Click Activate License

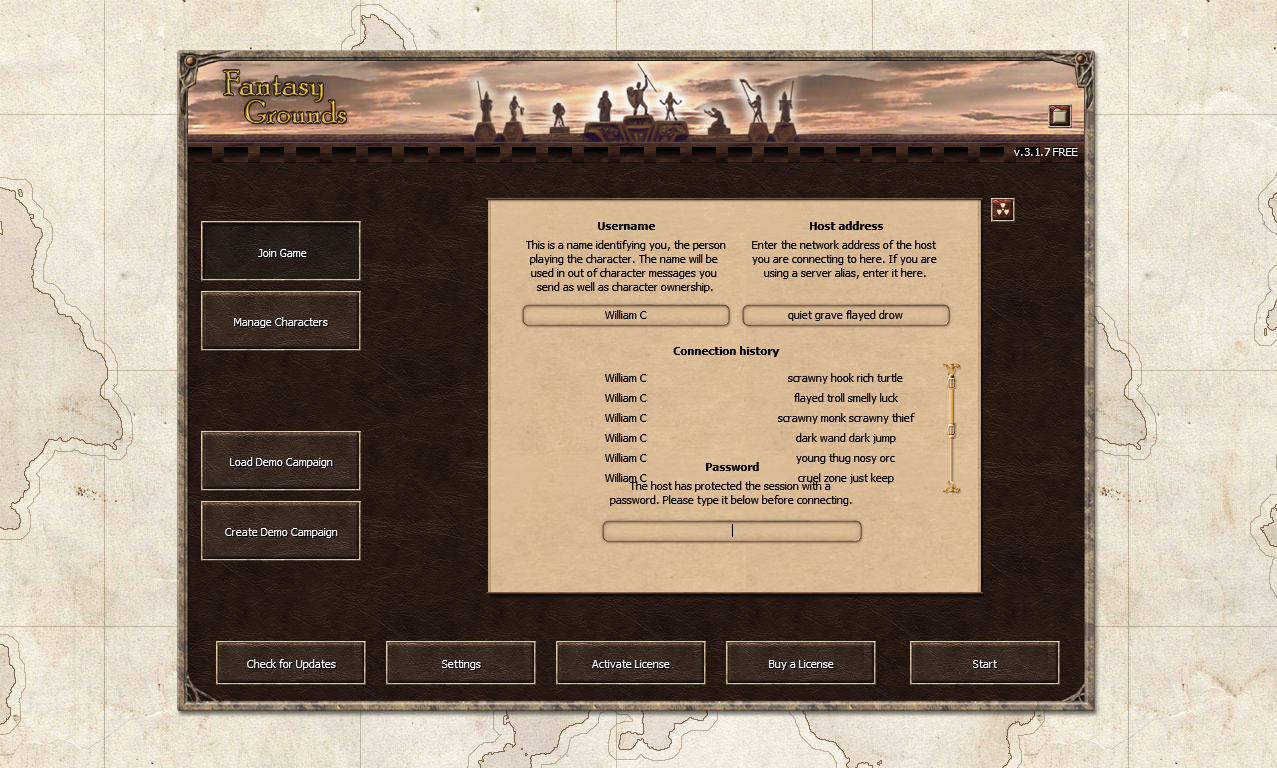631,663
